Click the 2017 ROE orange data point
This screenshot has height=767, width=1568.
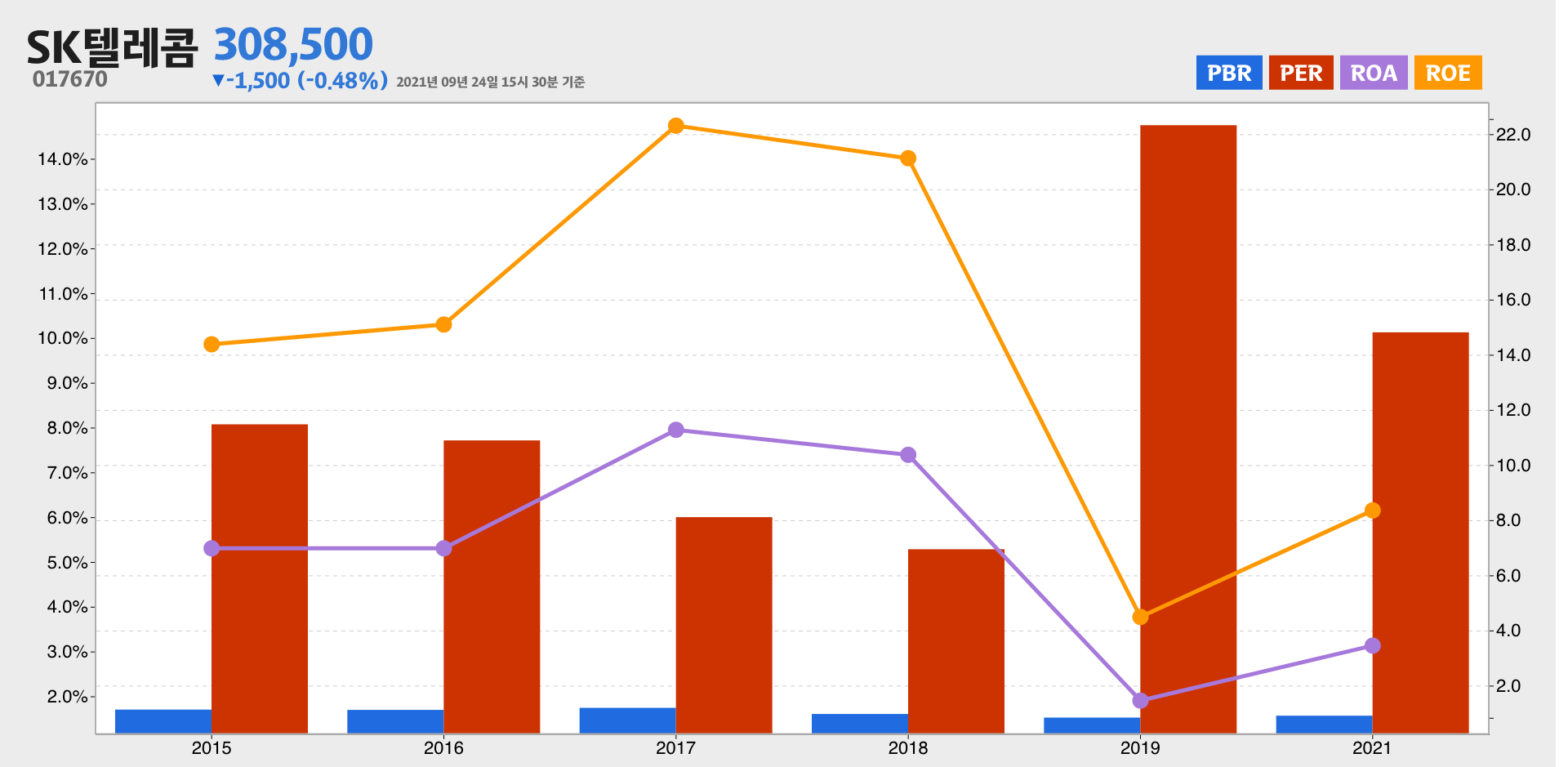pyautogui.click(x=676, y=126)
